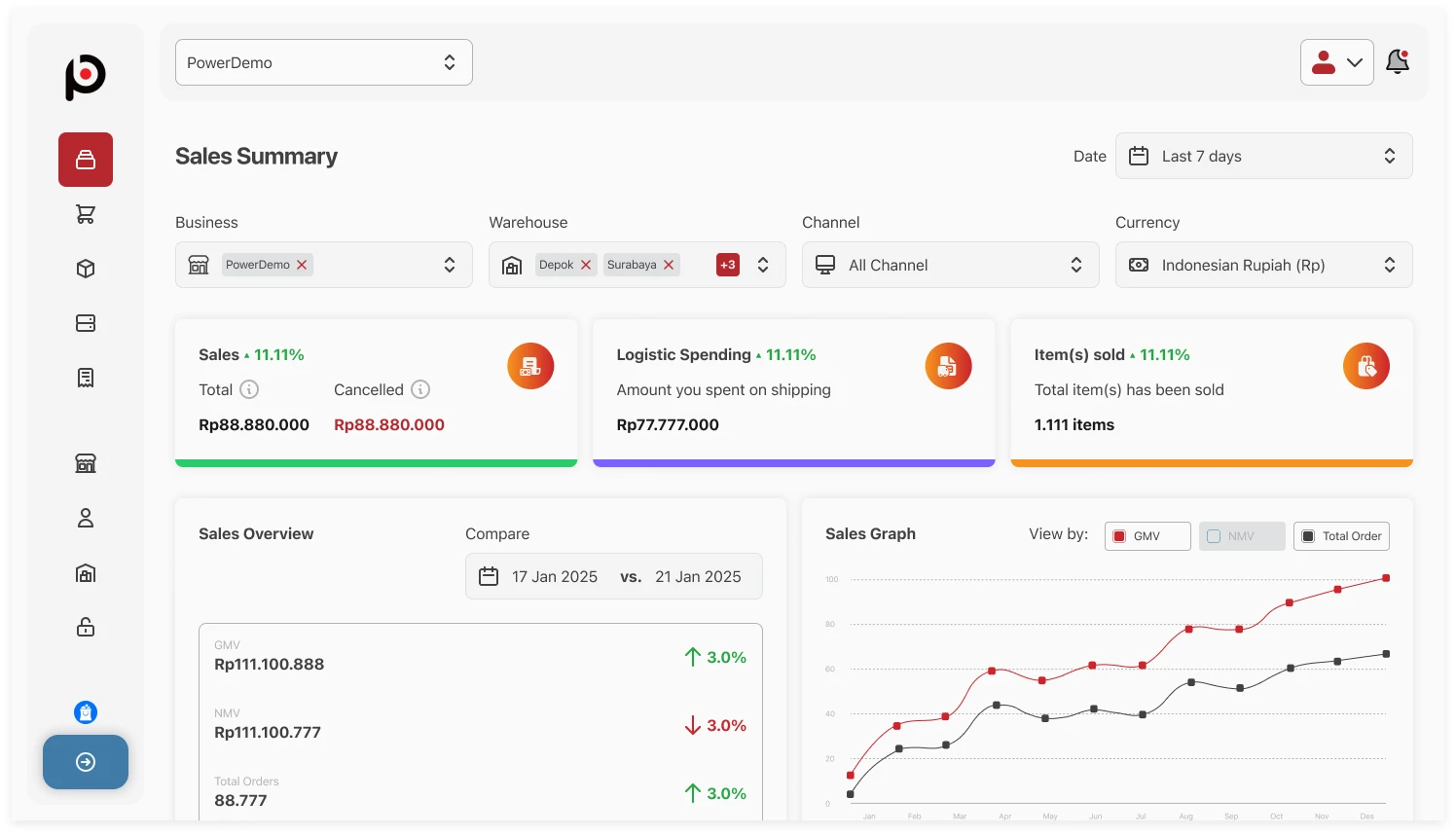Viewport: 1456px width, 836px height.
Task: Open the Indonesian Rupiah currency dropdown
Action: (1263, 265)
